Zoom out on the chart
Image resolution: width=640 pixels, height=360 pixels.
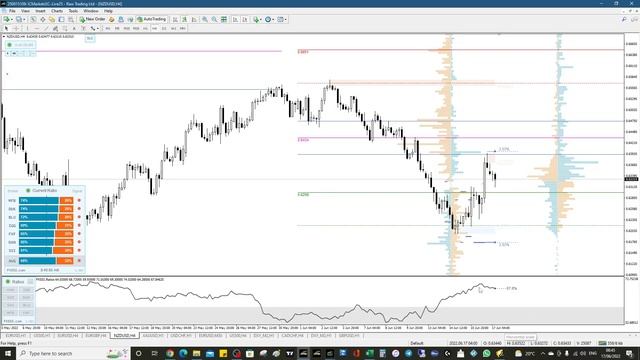214,19
